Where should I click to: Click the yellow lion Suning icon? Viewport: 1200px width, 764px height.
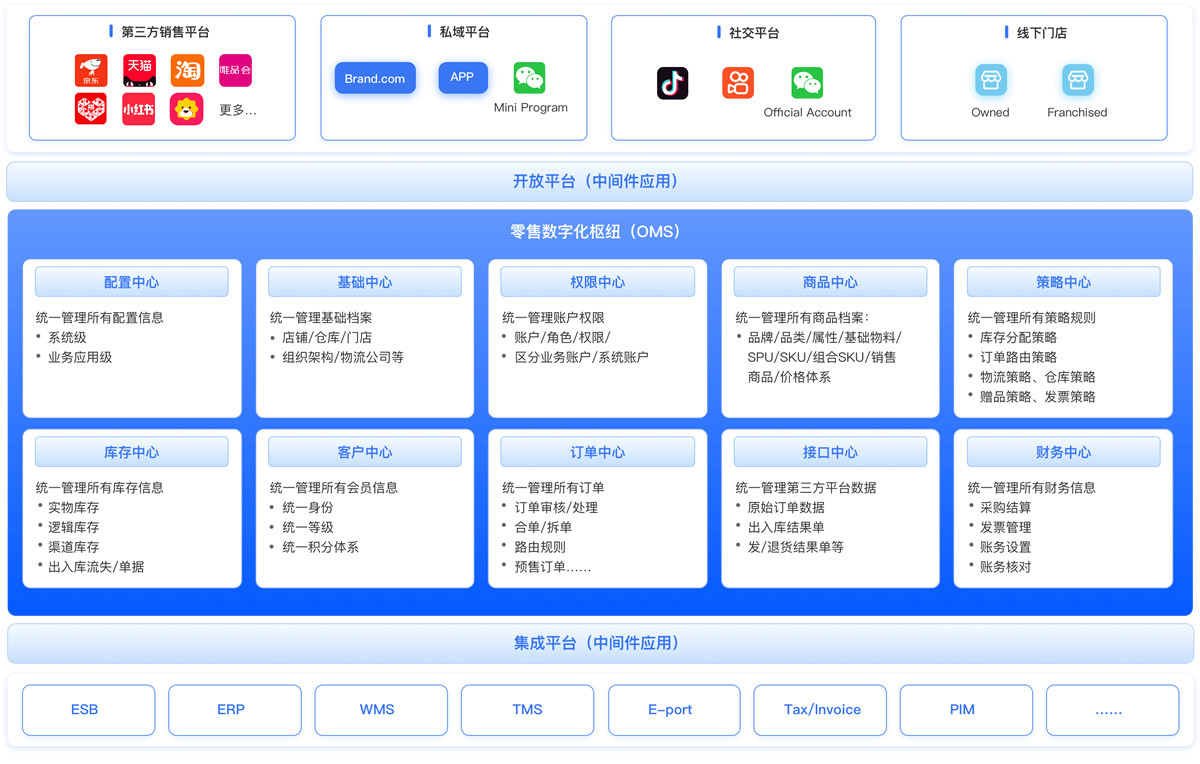[187, 109]
